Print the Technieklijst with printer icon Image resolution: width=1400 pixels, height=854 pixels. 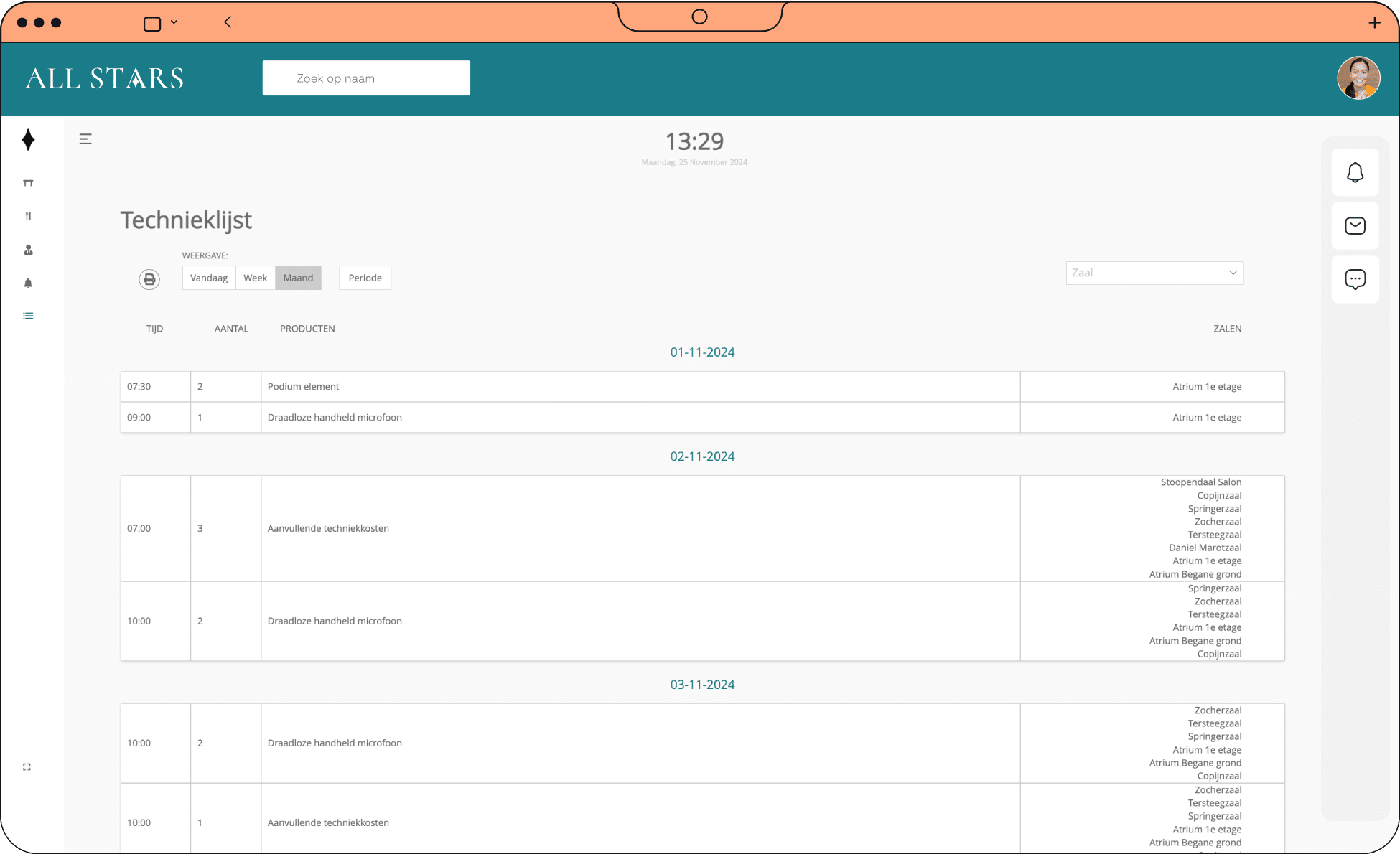click(149, 279)
